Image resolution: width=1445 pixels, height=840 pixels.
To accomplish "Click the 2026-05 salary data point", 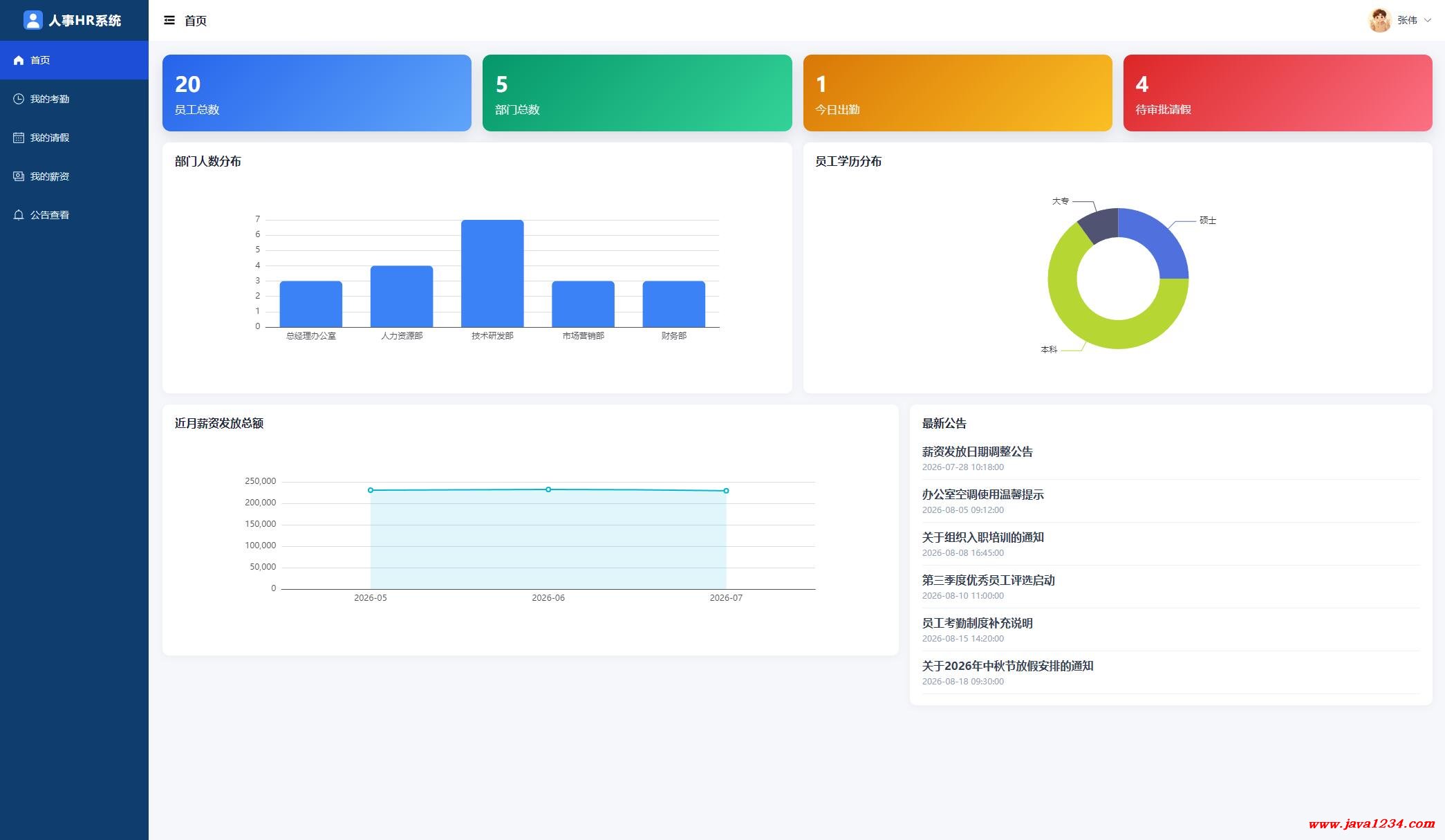I will point(371,490).
